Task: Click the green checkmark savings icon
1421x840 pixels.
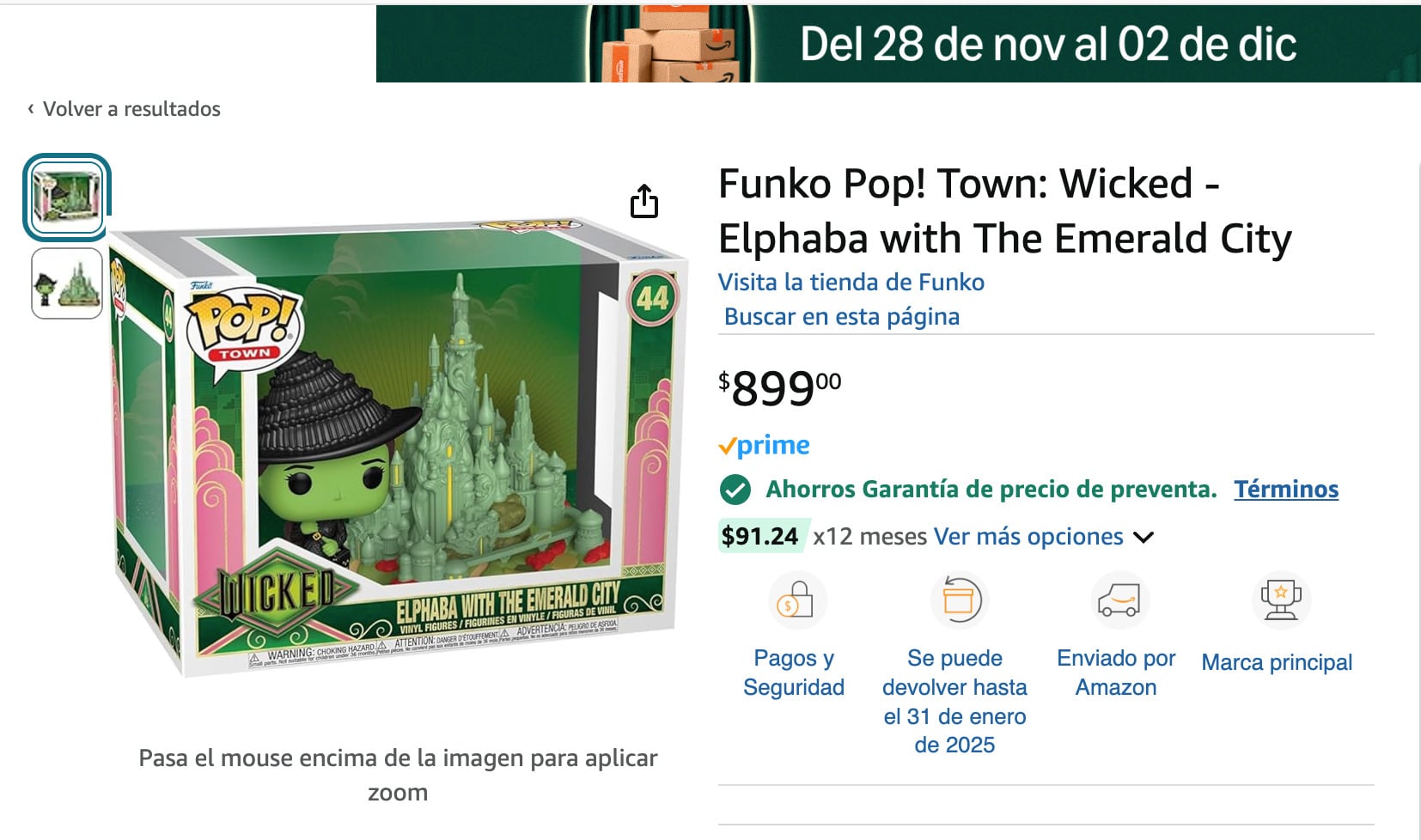Action: click(x=735, y=490)
